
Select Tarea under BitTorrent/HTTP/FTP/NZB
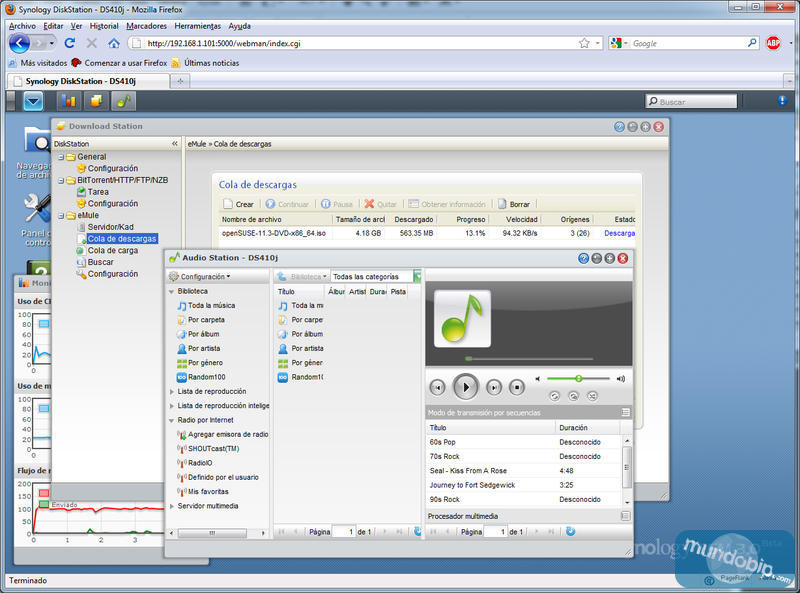(x=92, y=192)
